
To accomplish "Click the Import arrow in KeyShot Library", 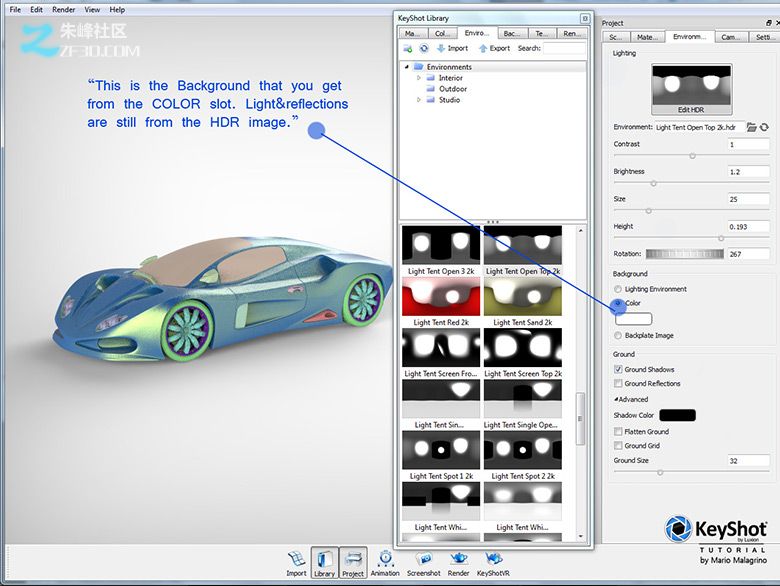I will click(x=452, y=48).
